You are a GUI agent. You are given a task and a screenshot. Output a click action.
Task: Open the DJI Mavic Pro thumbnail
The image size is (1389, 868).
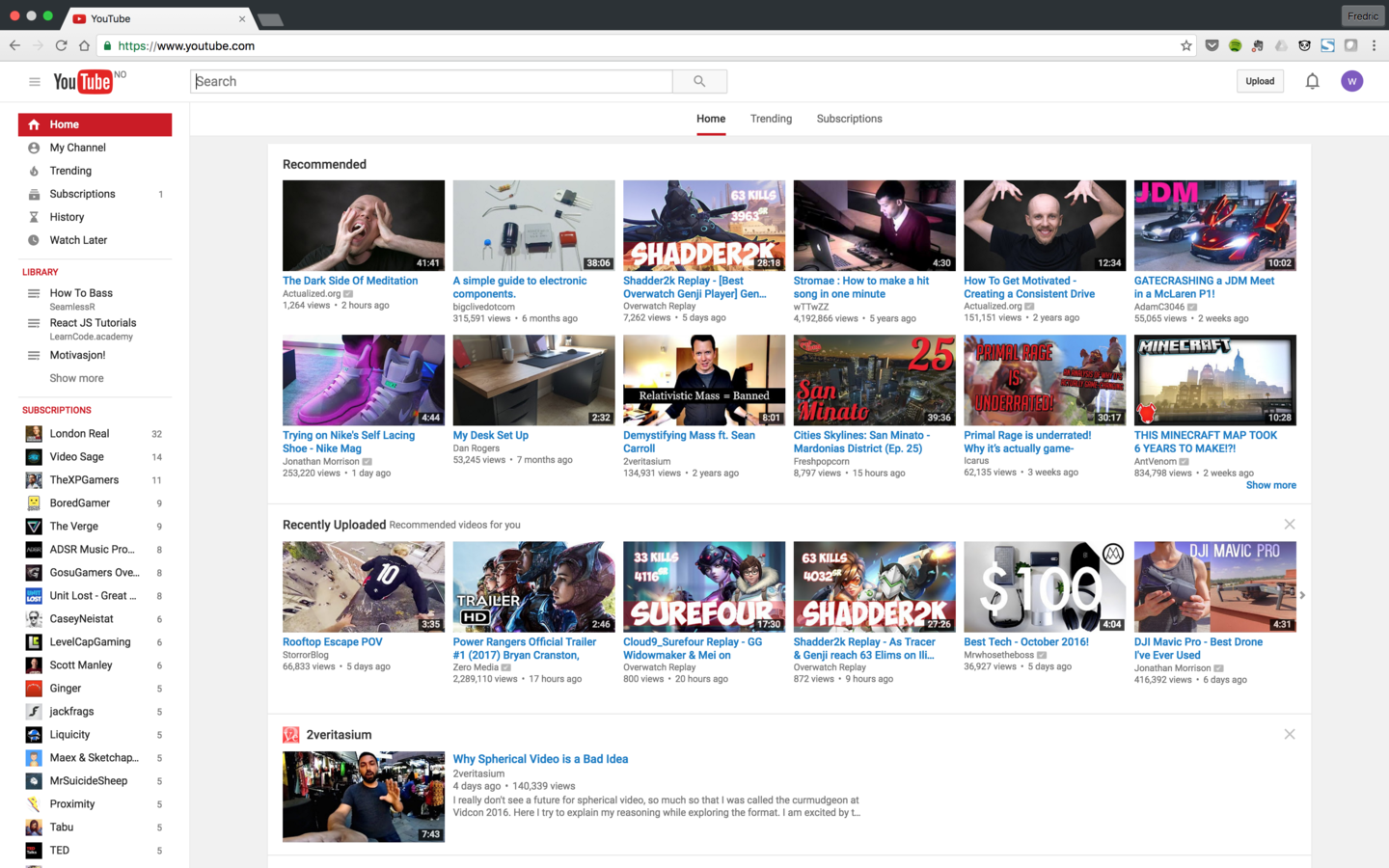point(1214,586)
